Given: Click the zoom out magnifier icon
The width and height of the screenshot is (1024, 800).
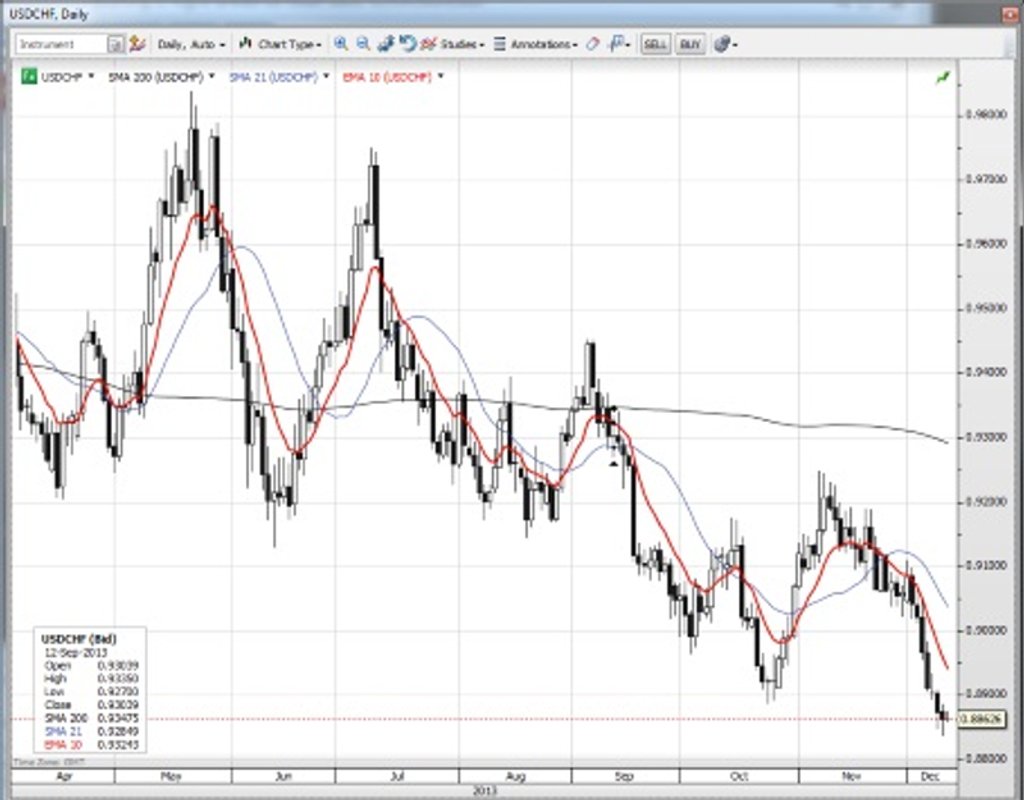Looking at the screenshot, I should click(362, 44).
